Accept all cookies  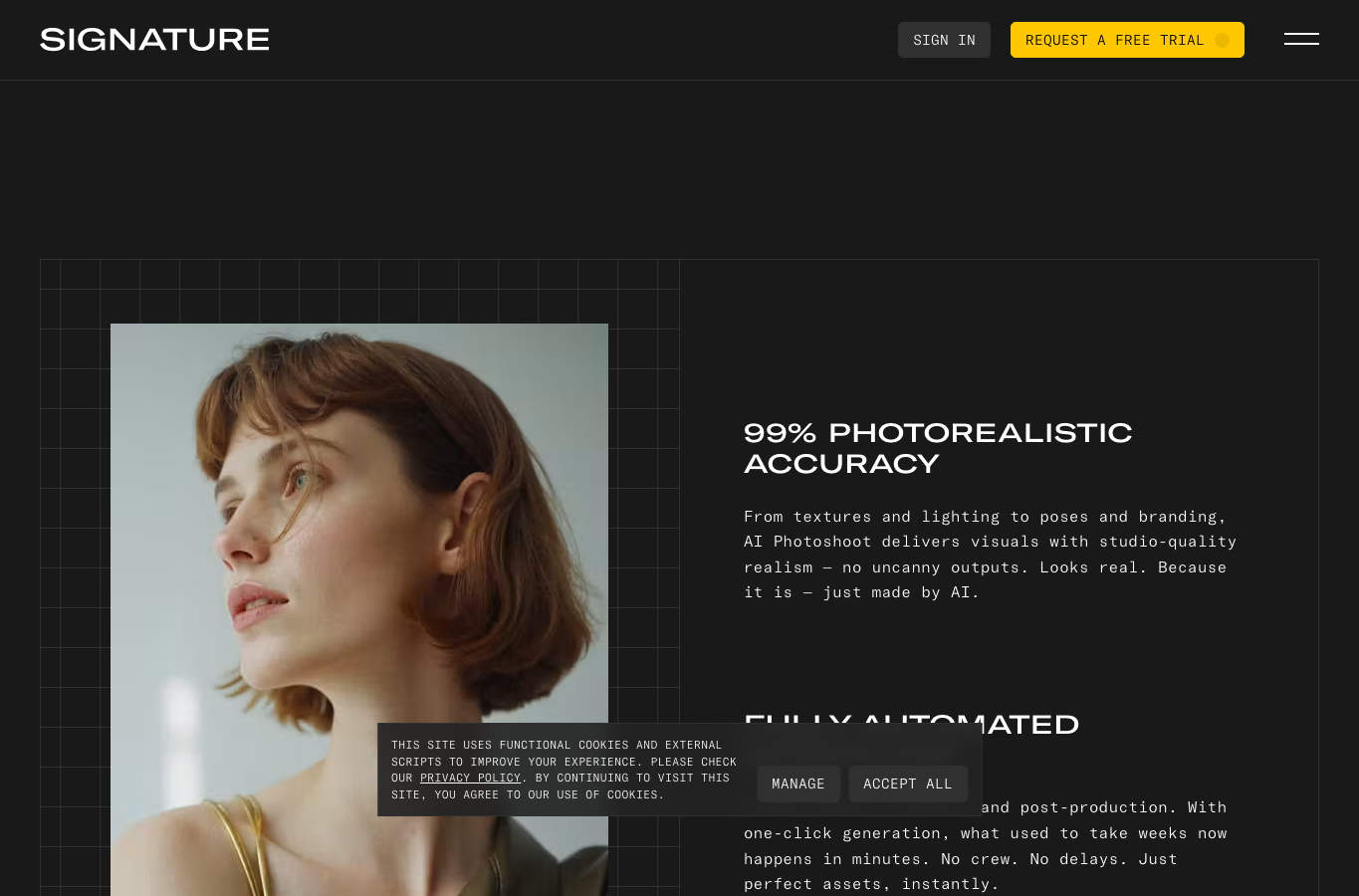pos(908,784)
